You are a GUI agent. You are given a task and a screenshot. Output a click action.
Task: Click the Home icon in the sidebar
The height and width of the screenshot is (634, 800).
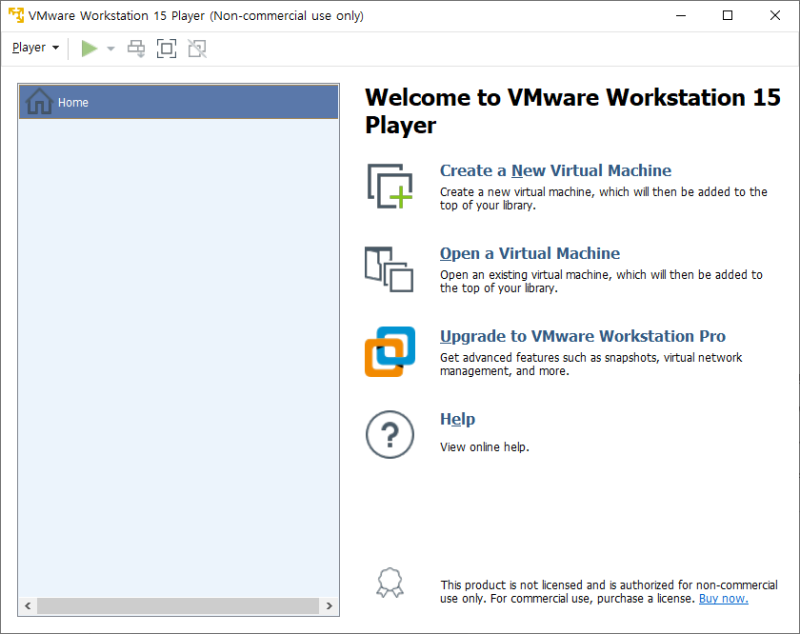(x=40, y=101)
